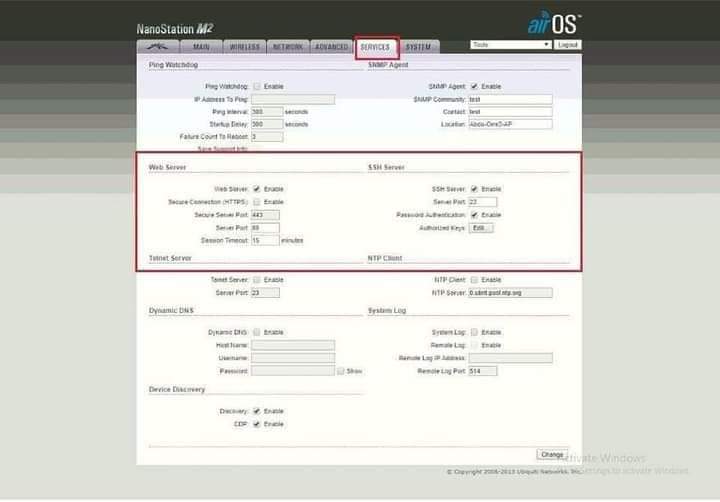Viewport: 720px width, 502px height.
Task: Click Edit button for Authorized Keys
Action: (481, 228)
